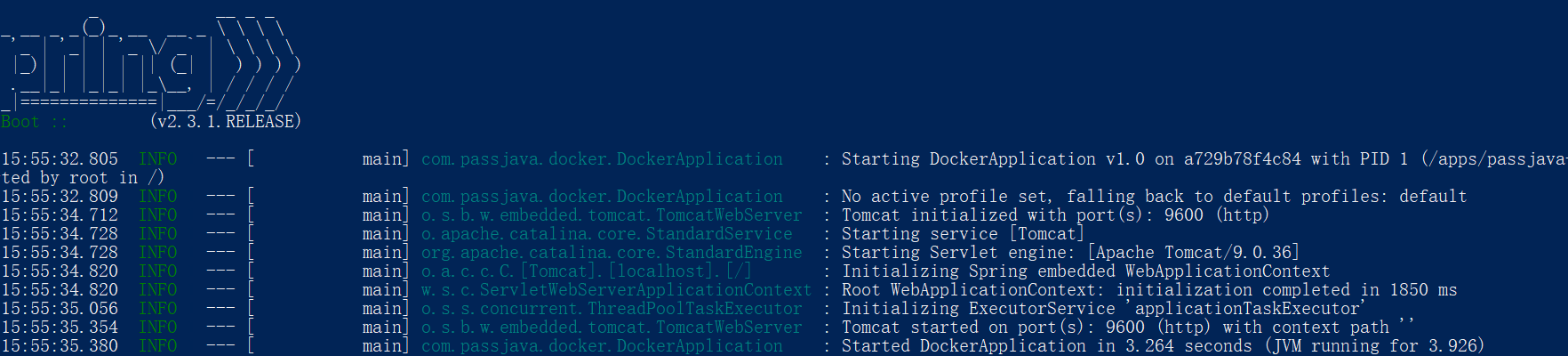Click the org.apache.catalina.core.StandardEngine logger name
This screenshot has width=1568, height=356.
tap(612, 253)
